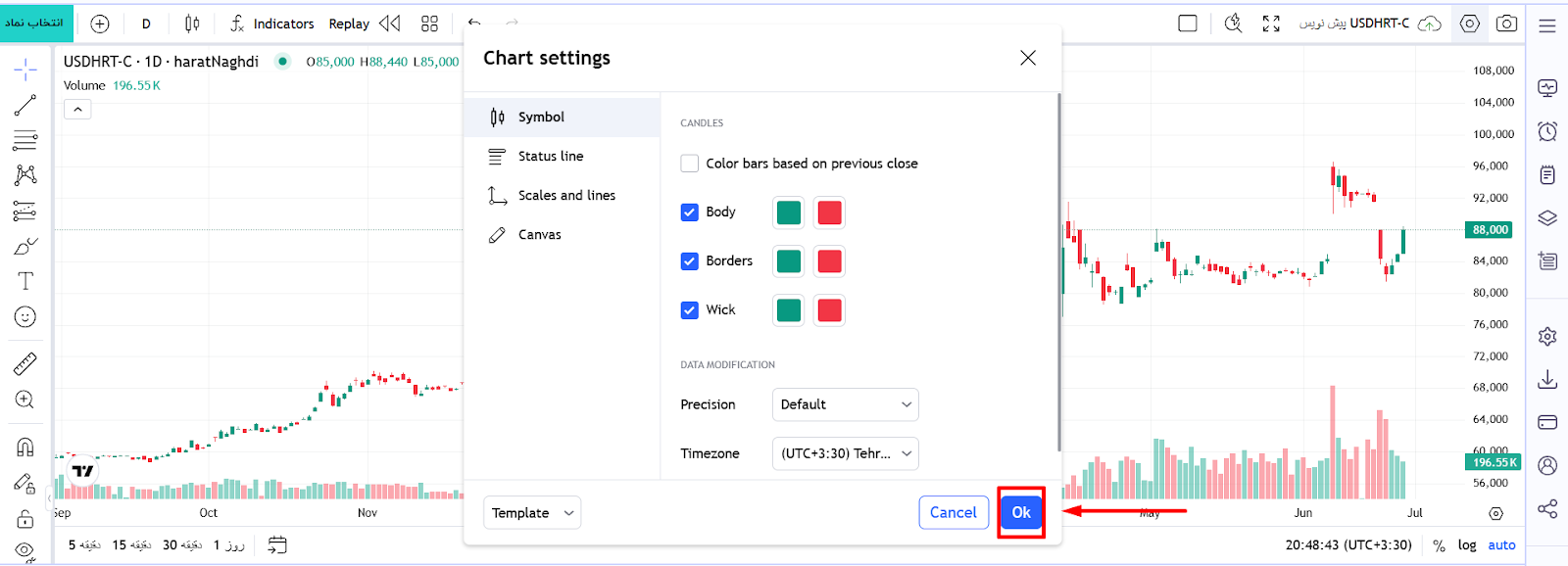Select the pattern drawing tool
This screenshot has height=566, width=1568.
point(25,175)
